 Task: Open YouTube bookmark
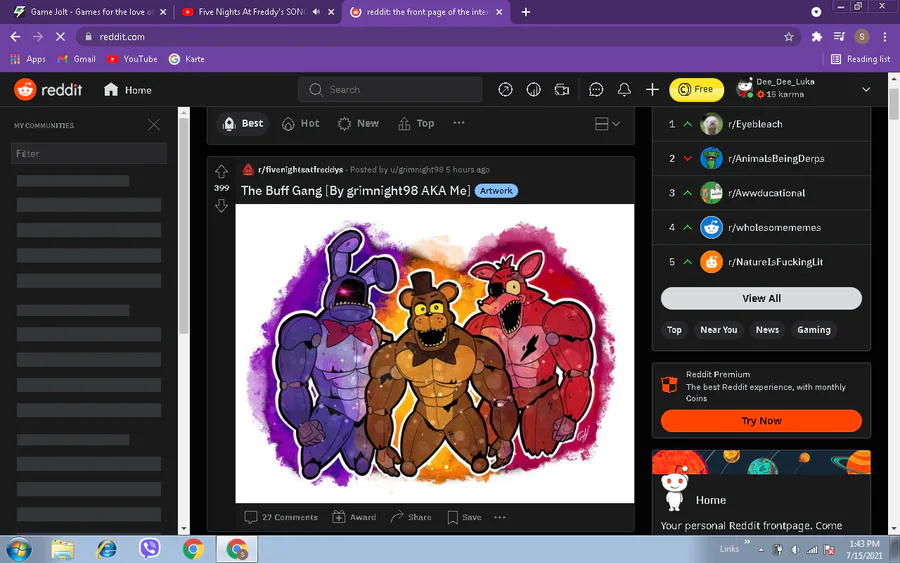pyautogui.click(x=132, y=59)
